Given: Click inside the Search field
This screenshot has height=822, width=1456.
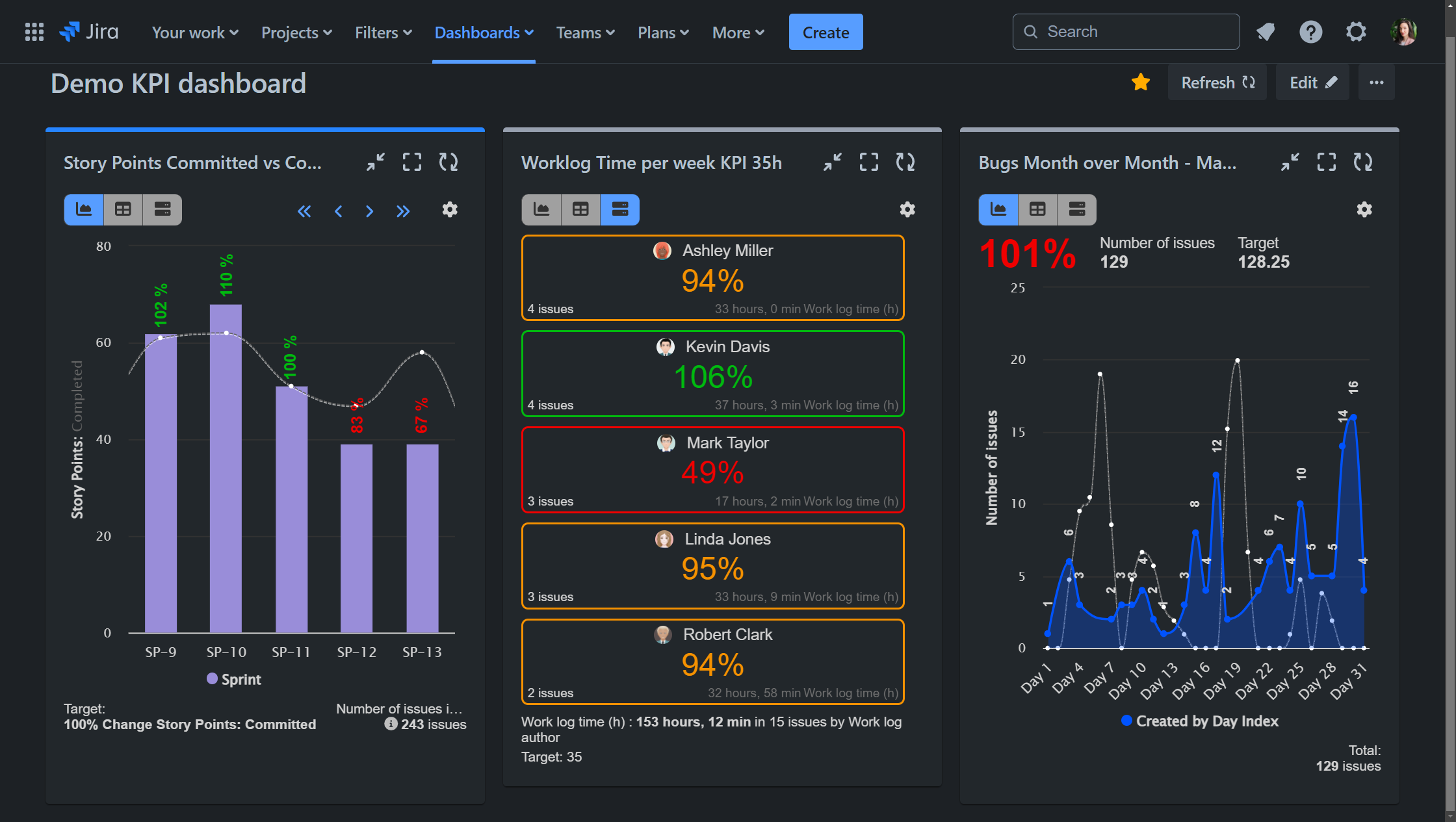Looking at the screenshot, I should 1126,31.
